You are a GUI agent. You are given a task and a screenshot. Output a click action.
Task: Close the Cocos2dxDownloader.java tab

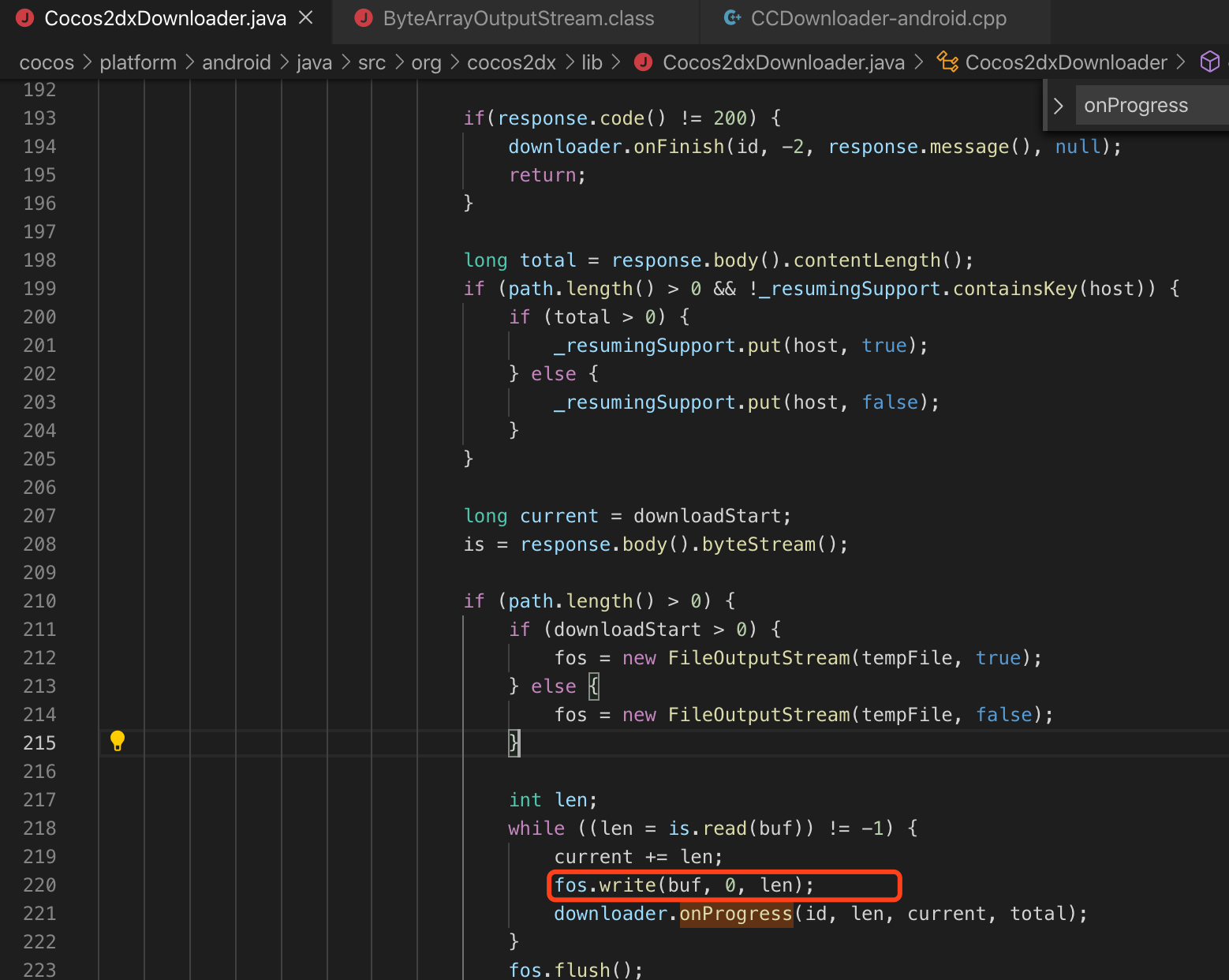click(306, 17)
